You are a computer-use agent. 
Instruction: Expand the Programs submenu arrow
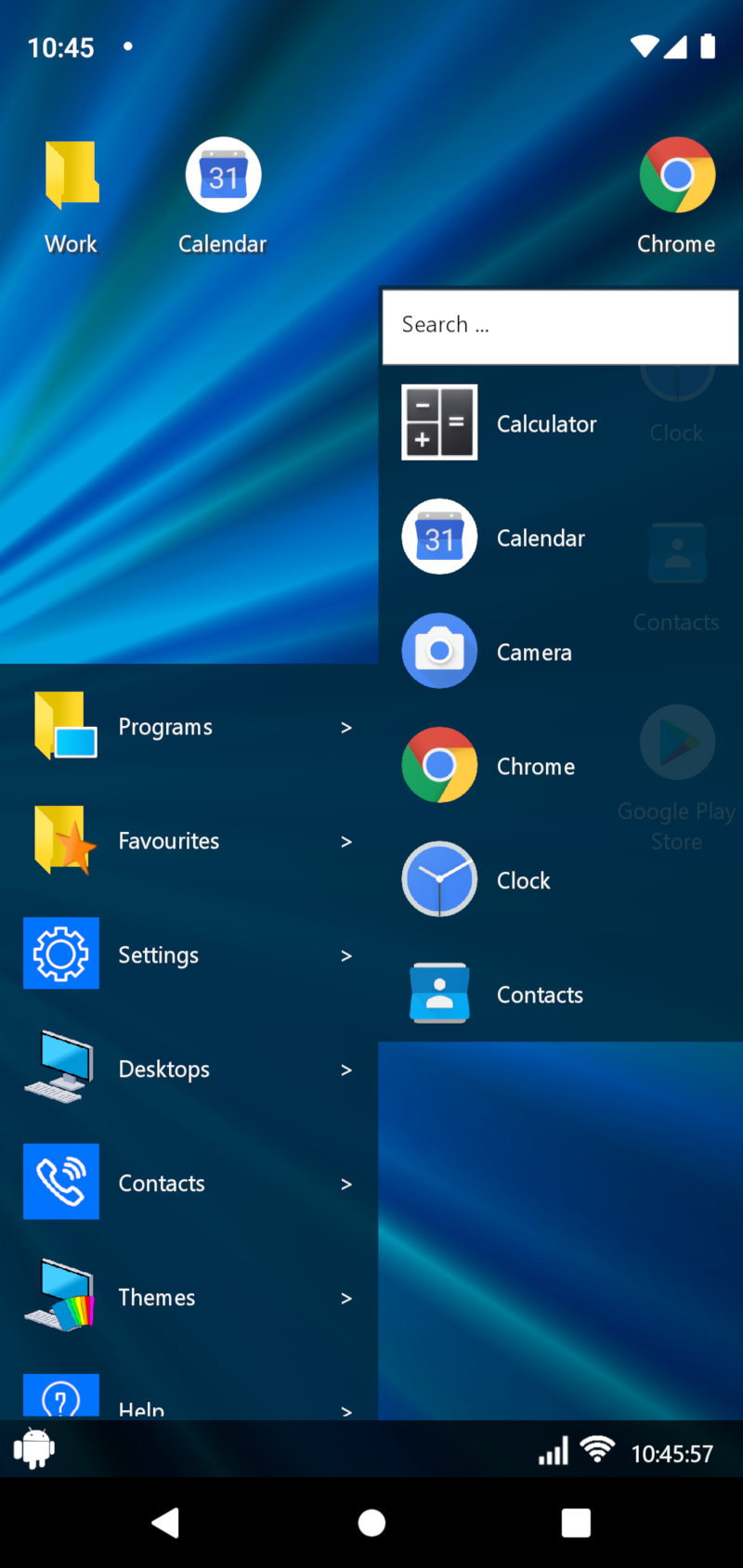[x=346, y=728]
